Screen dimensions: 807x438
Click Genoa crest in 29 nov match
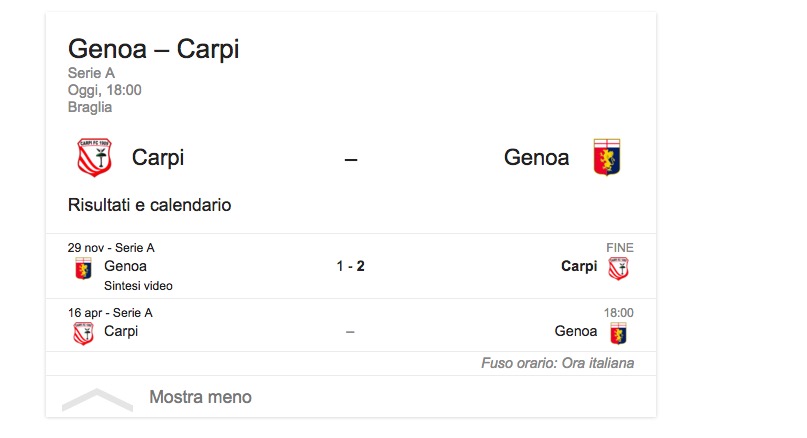pos(83,267)
